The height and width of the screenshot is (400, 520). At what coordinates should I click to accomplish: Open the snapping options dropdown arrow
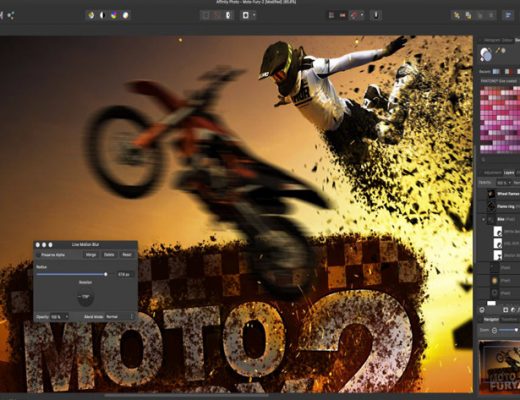[x=362, y=15]
